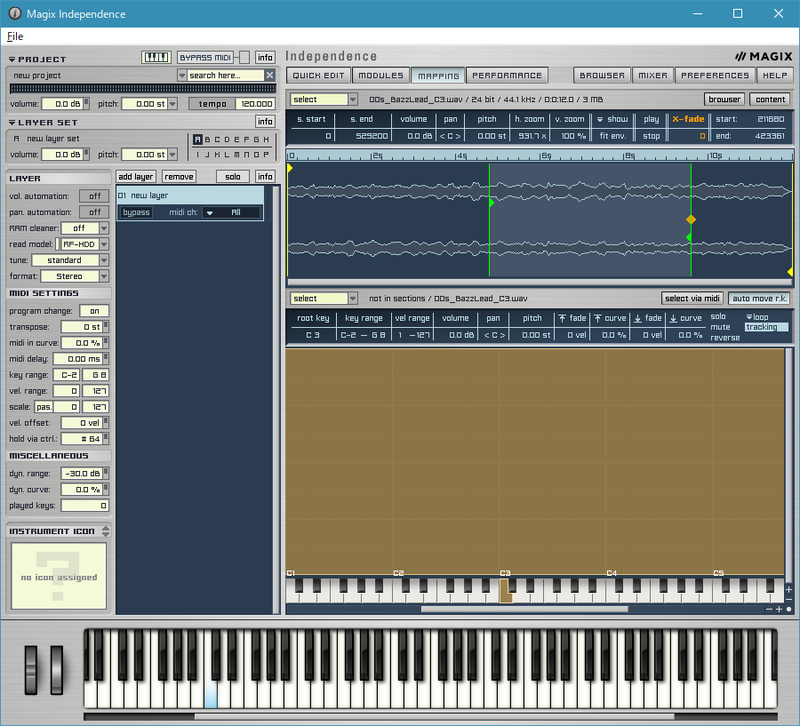Click the Magix logo in top right
The image size is (800, 726).
[x=764, y=56]
